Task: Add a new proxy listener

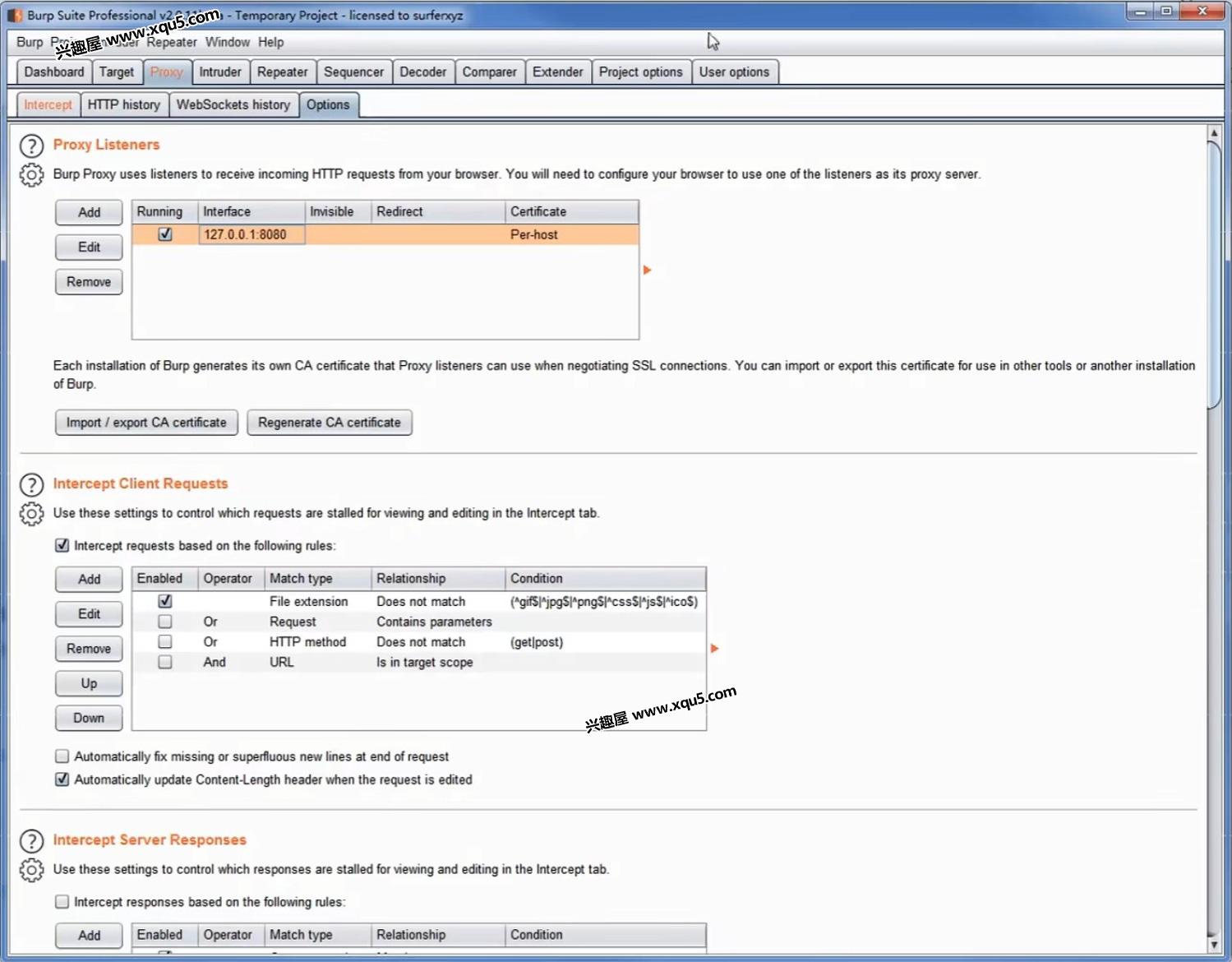Action: (89, 212)
